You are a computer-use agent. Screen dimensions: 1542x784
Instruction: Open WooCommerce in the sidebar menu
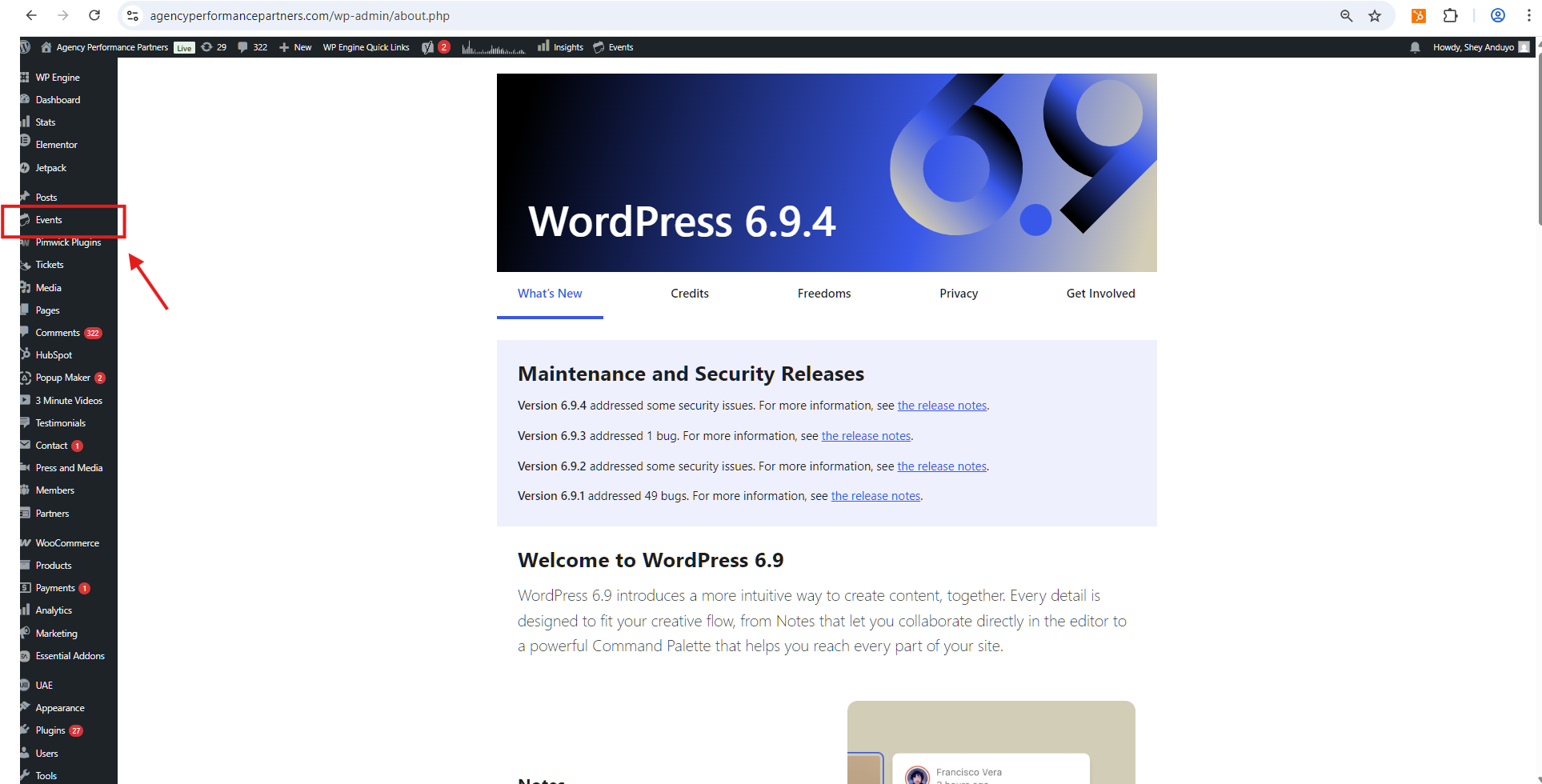coord(67,543)
